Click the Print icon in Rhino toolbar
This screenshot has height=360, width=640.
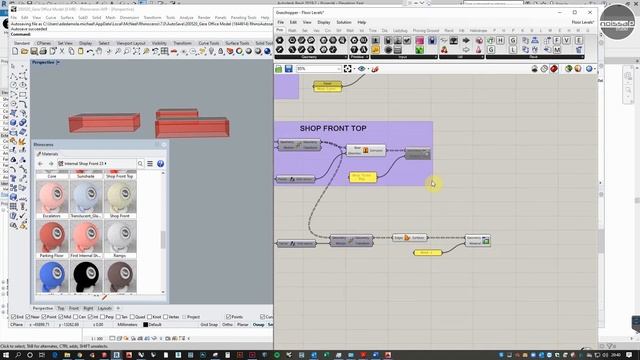43,51
